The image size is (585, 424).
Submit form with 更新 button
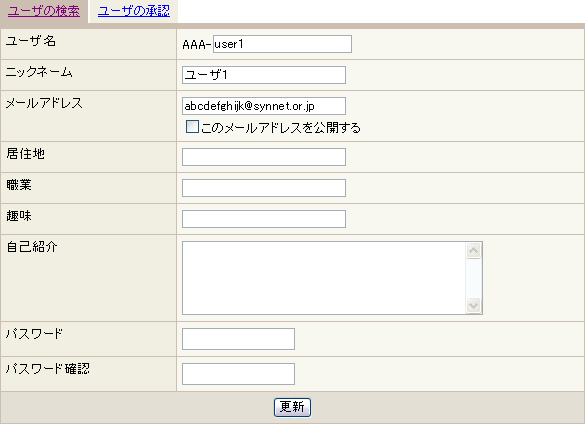coord(292,407)
